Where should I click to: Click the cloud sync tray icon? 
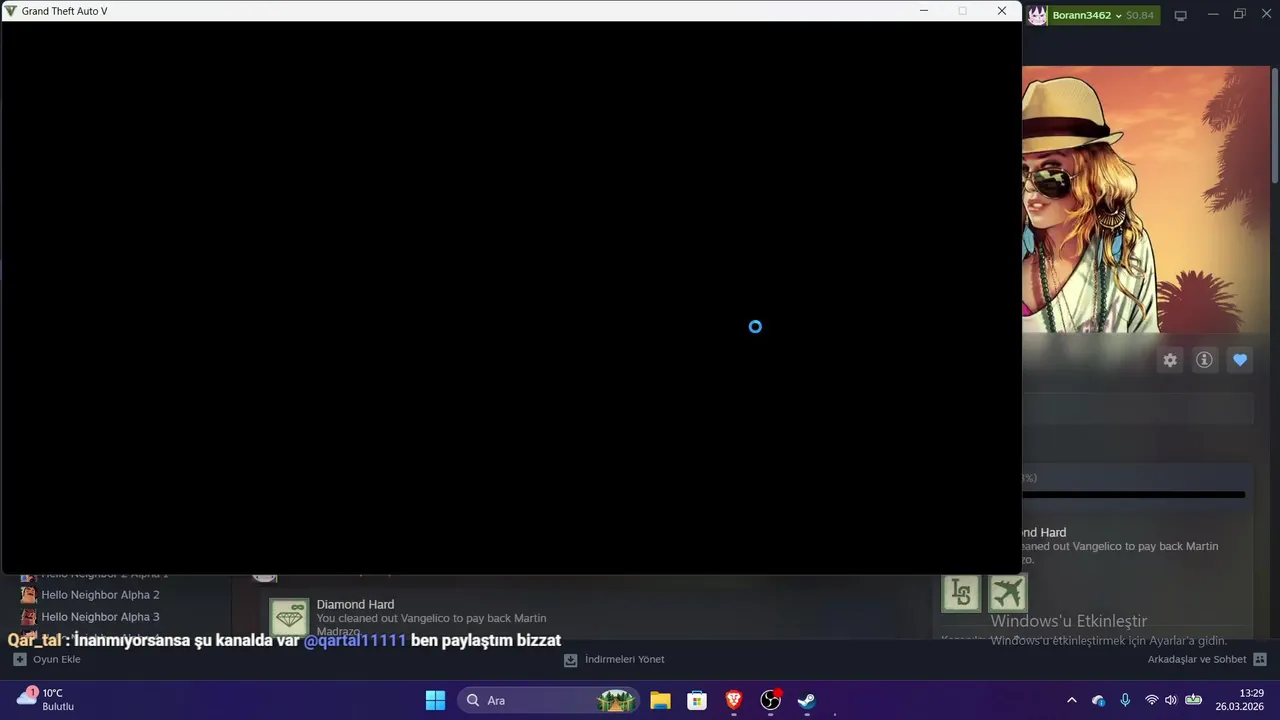1099,700
